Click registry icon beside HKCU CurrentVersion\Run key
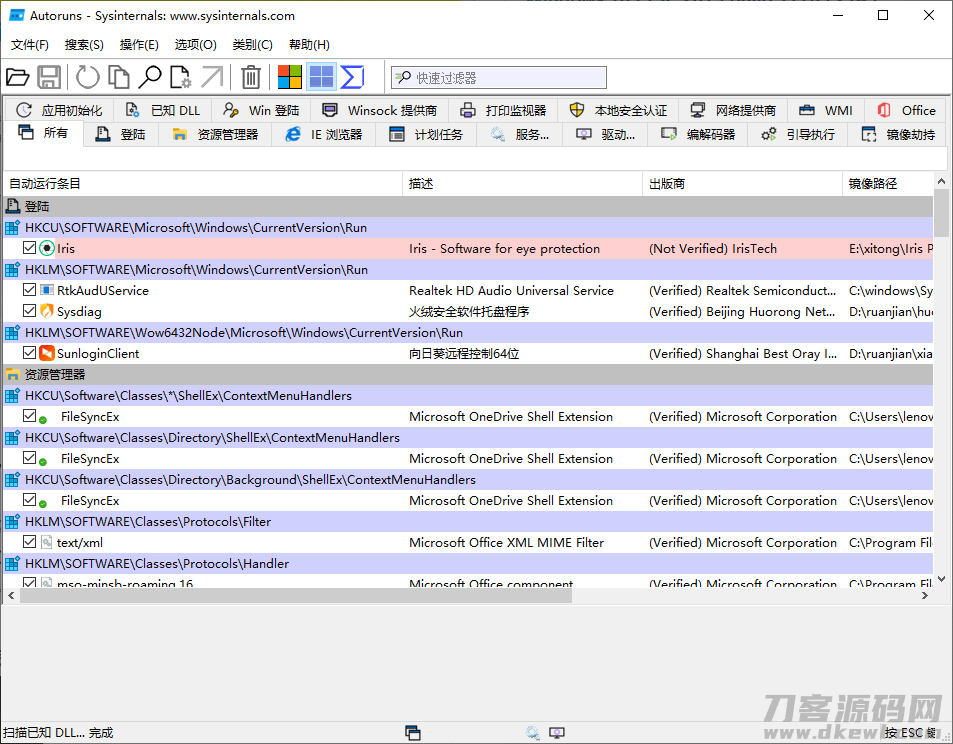 pos(12,228)
